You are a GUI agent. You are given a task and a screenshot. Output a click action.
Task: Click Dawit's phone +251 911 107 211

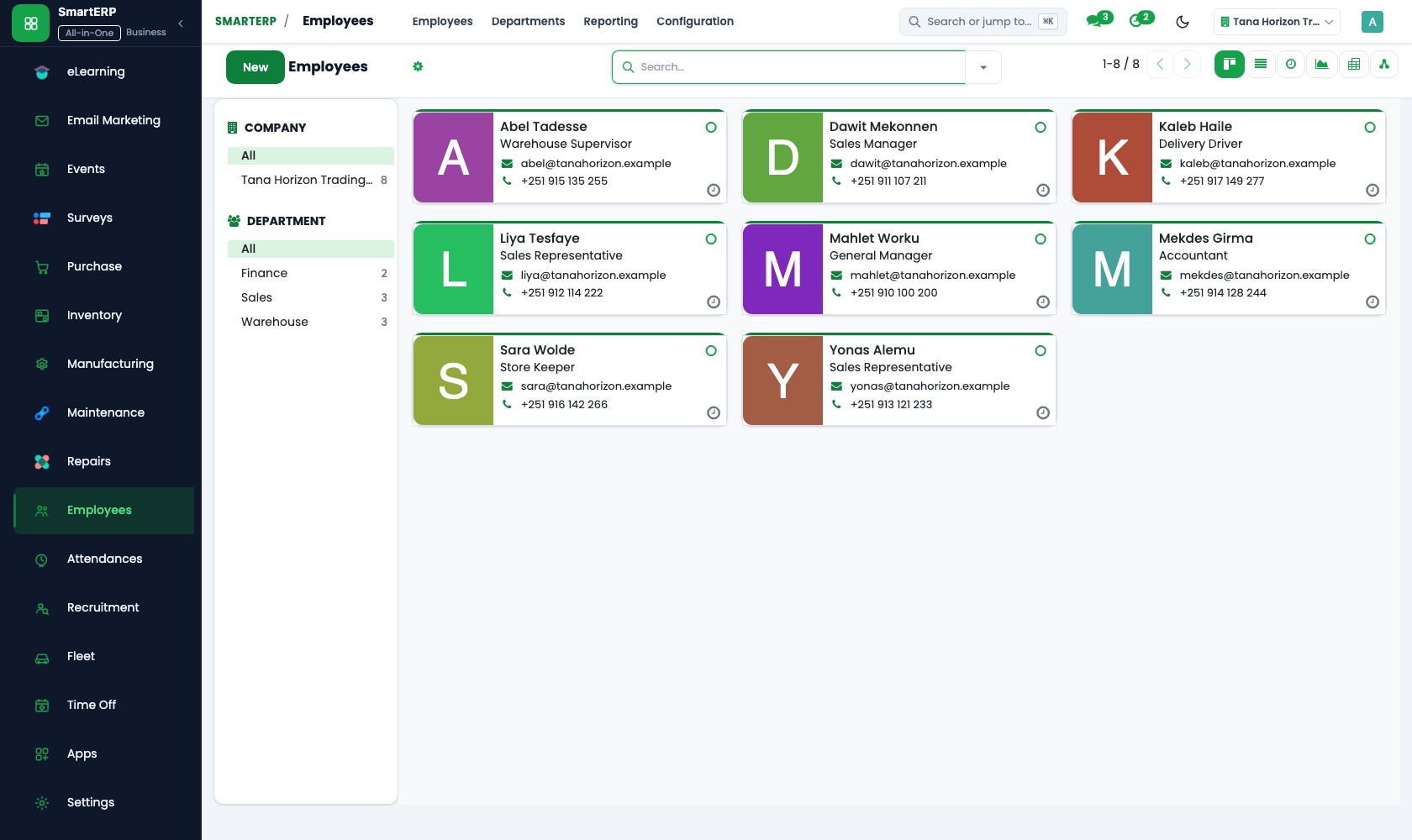tap(888, 181)
